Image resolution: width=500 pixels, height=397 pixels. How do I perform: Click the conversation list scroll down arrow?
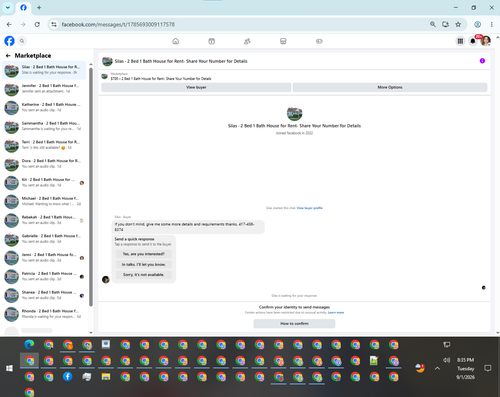91,333
